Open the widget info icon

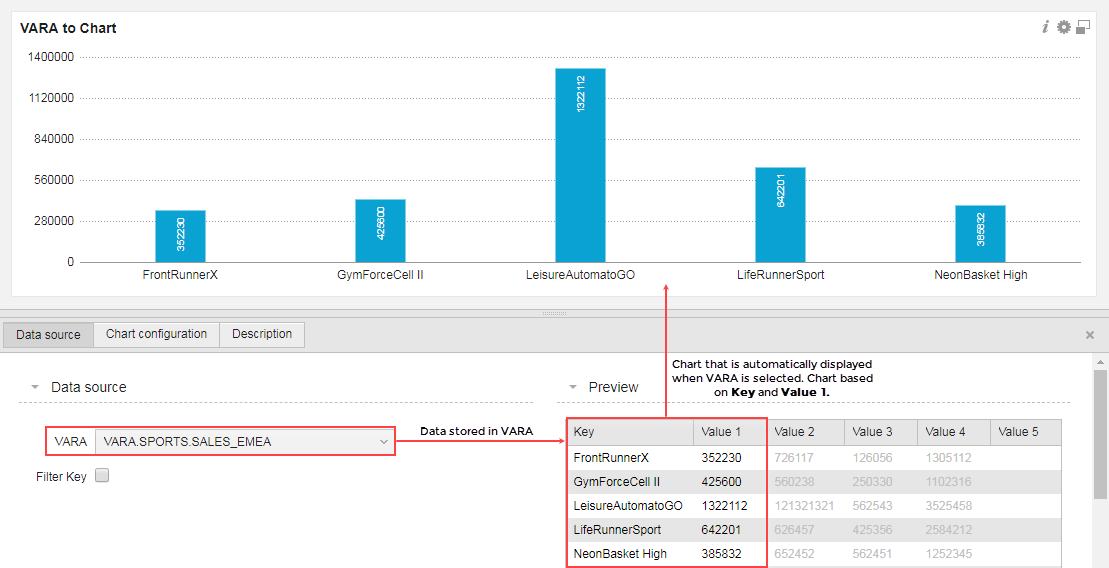(x=1045, y=28)
